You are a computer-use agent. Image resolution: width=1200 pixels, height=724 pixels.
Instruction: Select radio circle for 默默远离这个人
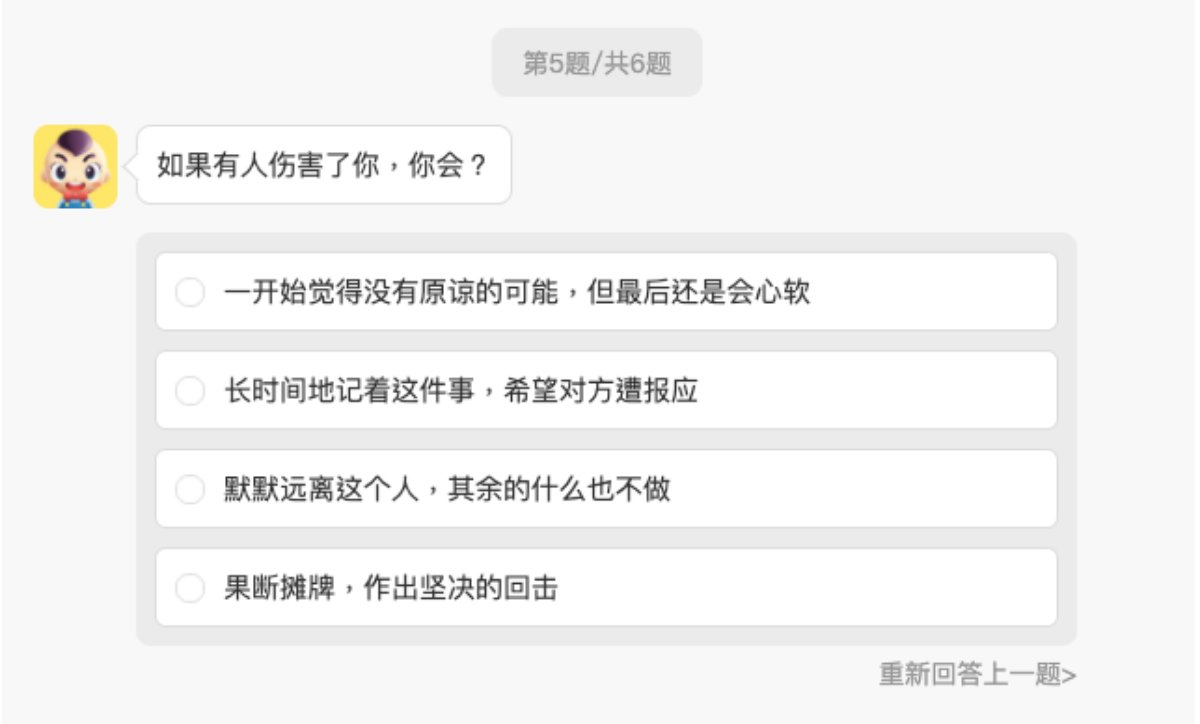pyautogui.click(x=190, y=490)
